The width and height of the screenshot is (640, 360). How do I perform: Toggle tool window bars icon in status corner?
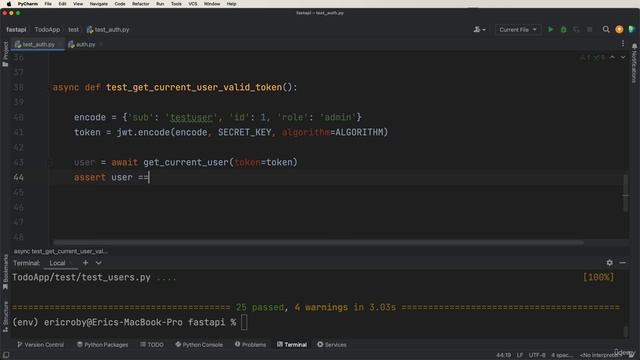(6, 355)
